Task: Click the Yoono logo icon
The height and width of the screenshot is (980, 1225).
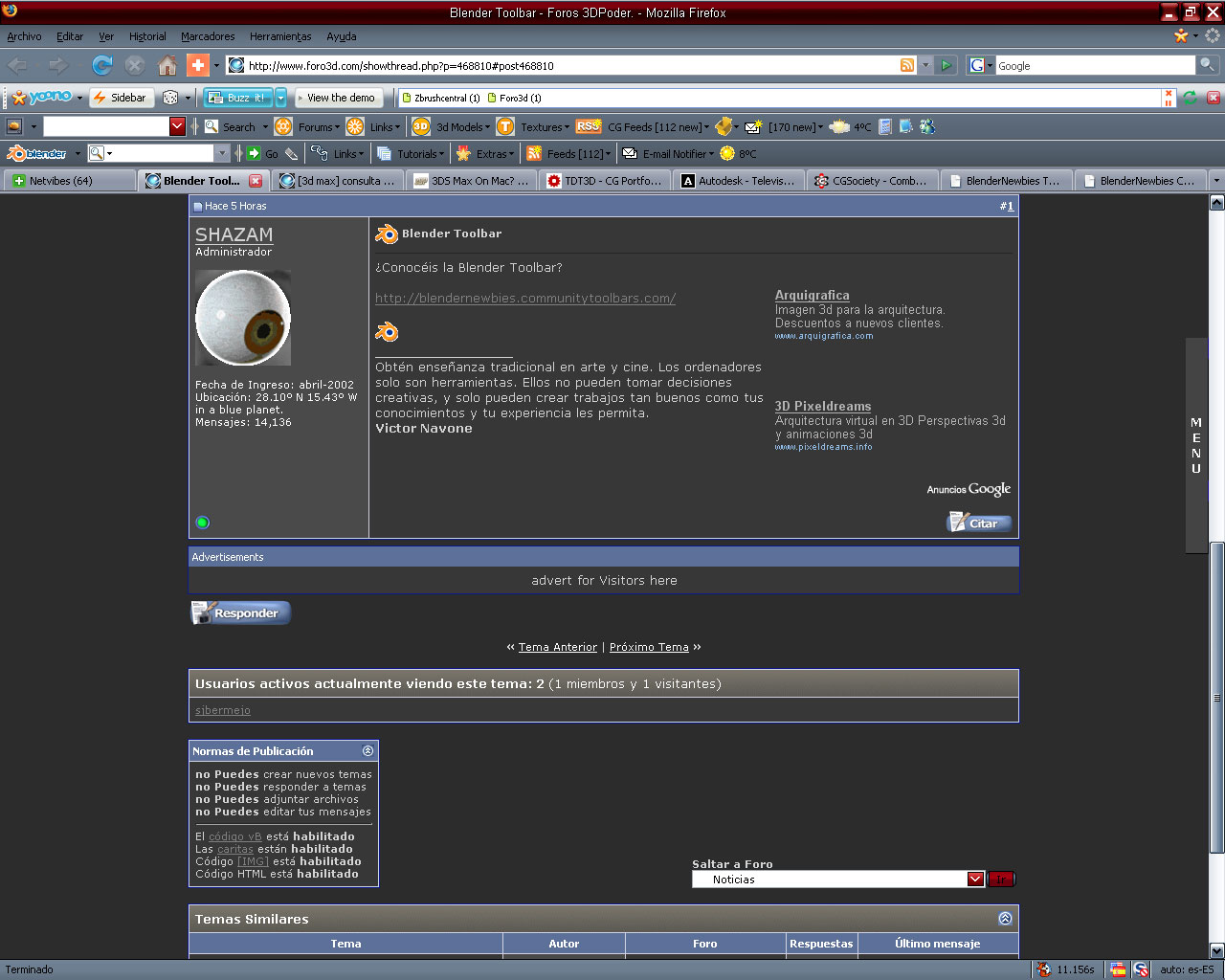Action: click(42, 98)
